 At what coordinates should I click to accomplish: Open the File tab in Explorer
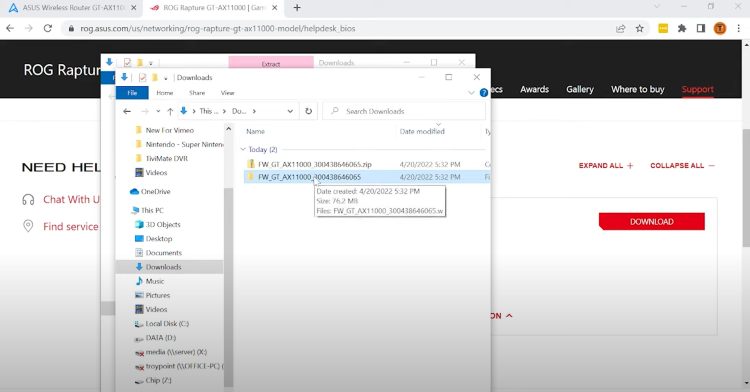[x=132, y=93]
